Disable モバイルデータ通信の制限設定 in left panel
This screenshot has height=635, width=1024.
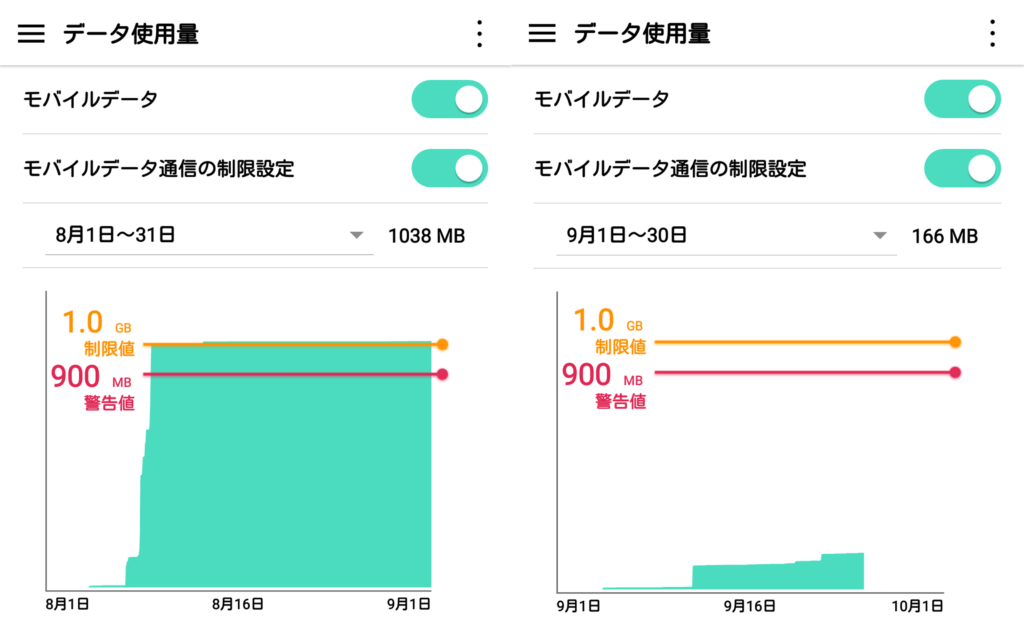click(x=449, y=168)
